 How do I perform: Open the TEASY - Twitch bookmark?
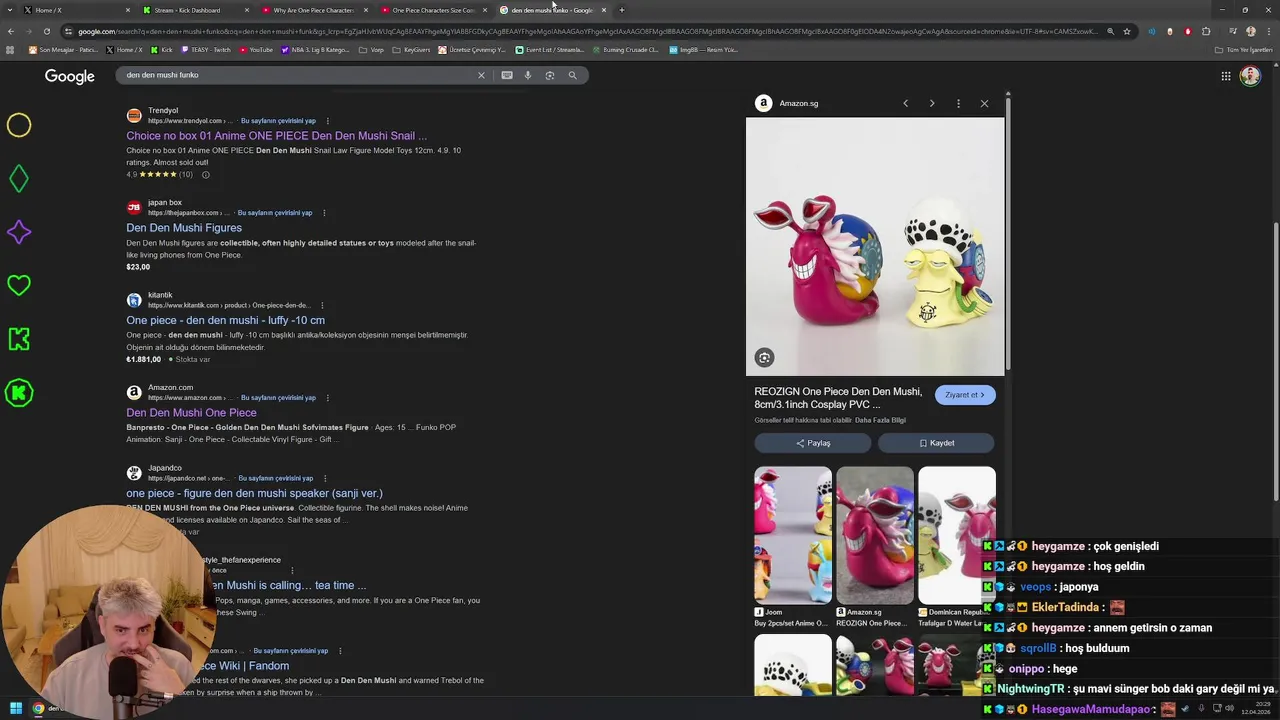206,49
